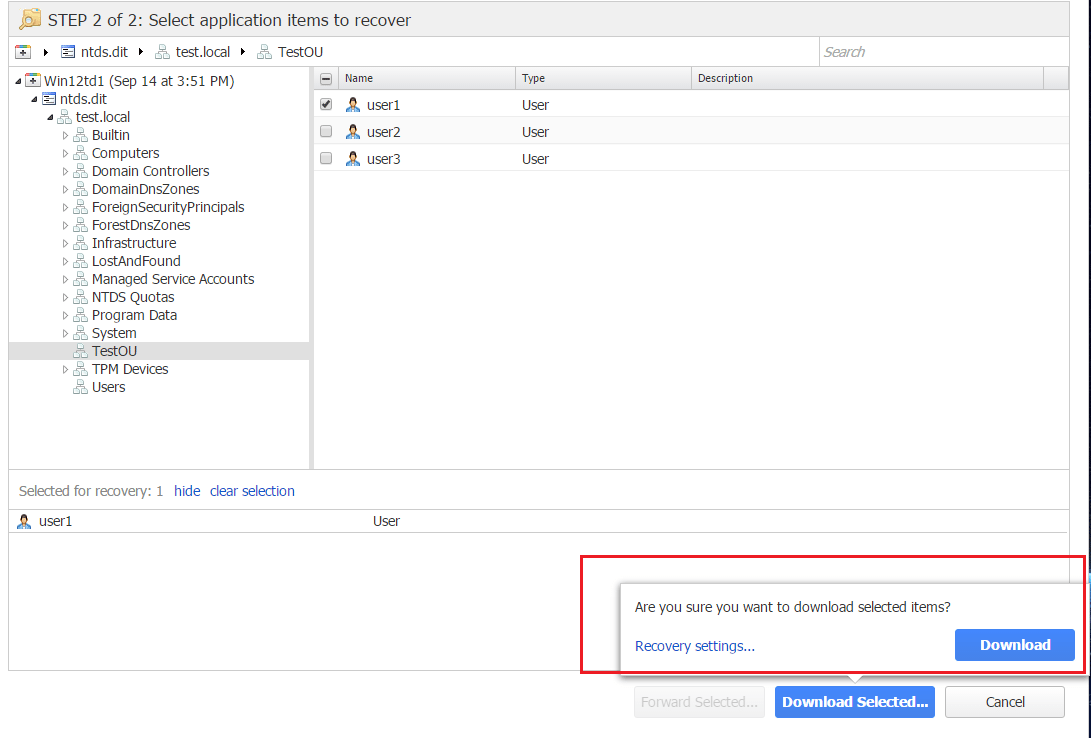Click the Users container icon in tree
Screen dimensions: 1091x738
point(81,387)
